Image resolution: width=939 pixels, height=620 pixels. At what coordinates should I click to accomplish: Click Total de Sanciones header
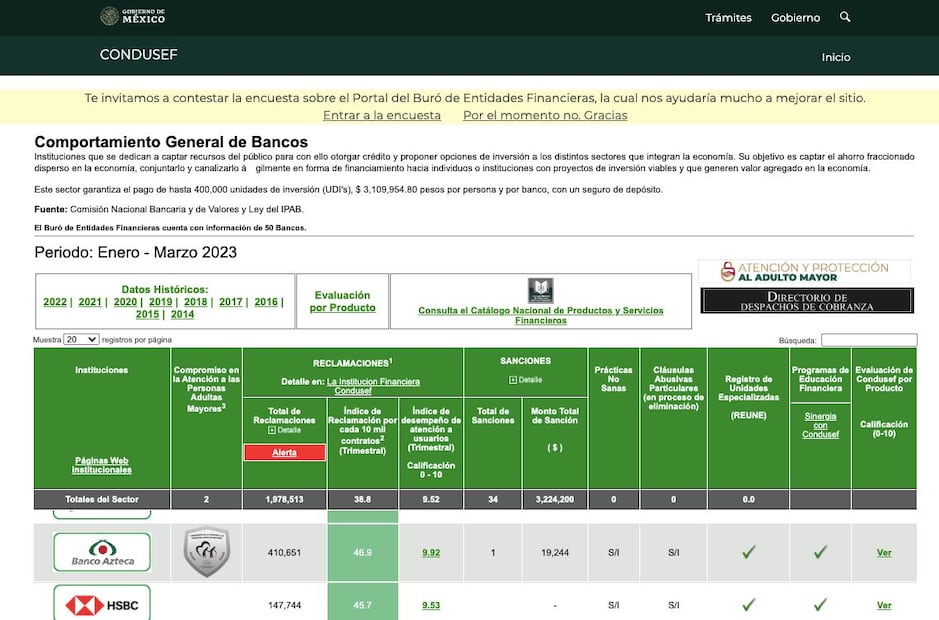point(493,416)
